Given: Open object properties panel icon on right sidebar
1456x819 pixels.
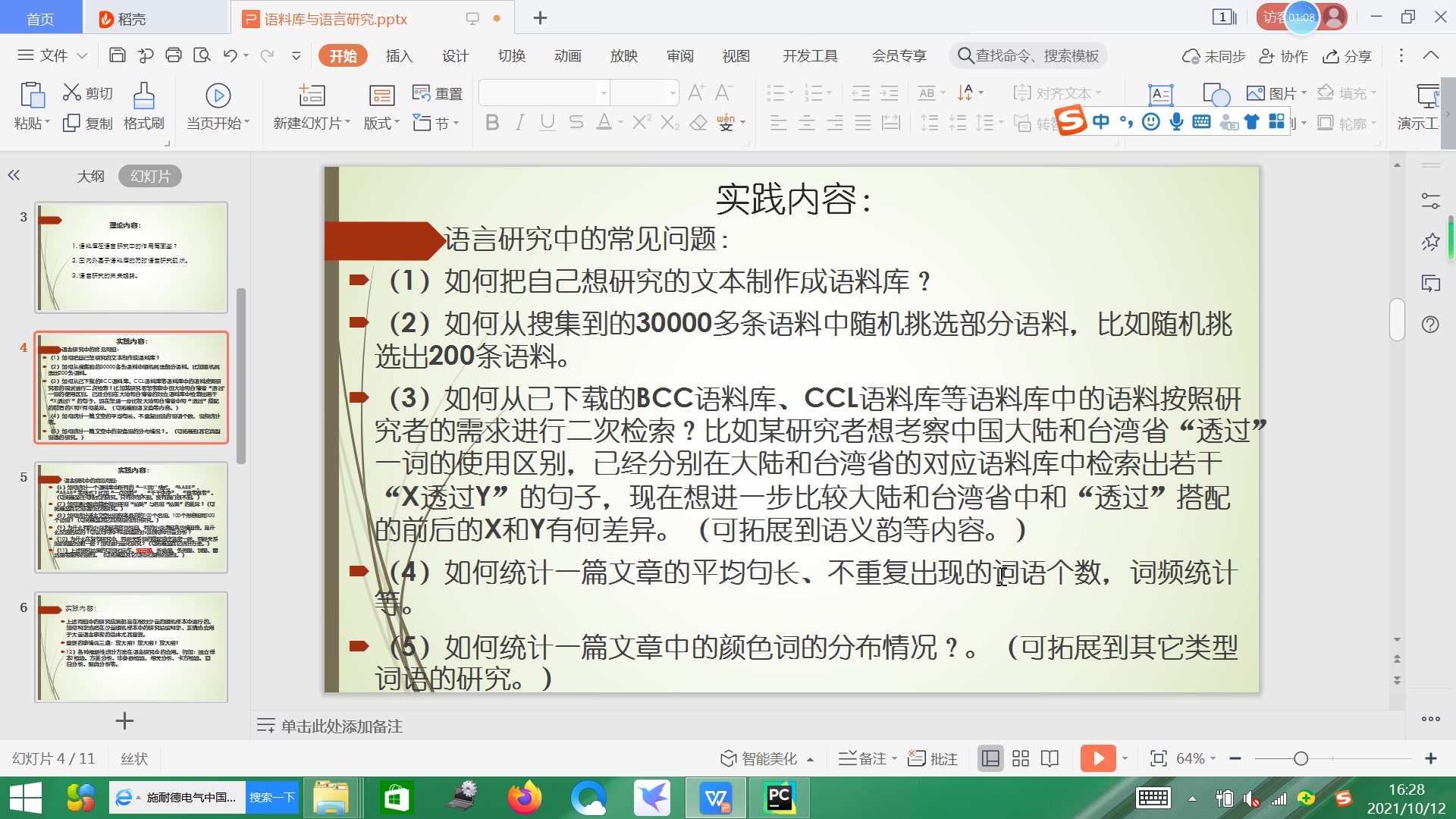Looking at the screenshot, I should pyautogui.click(x=1430, y=201).
